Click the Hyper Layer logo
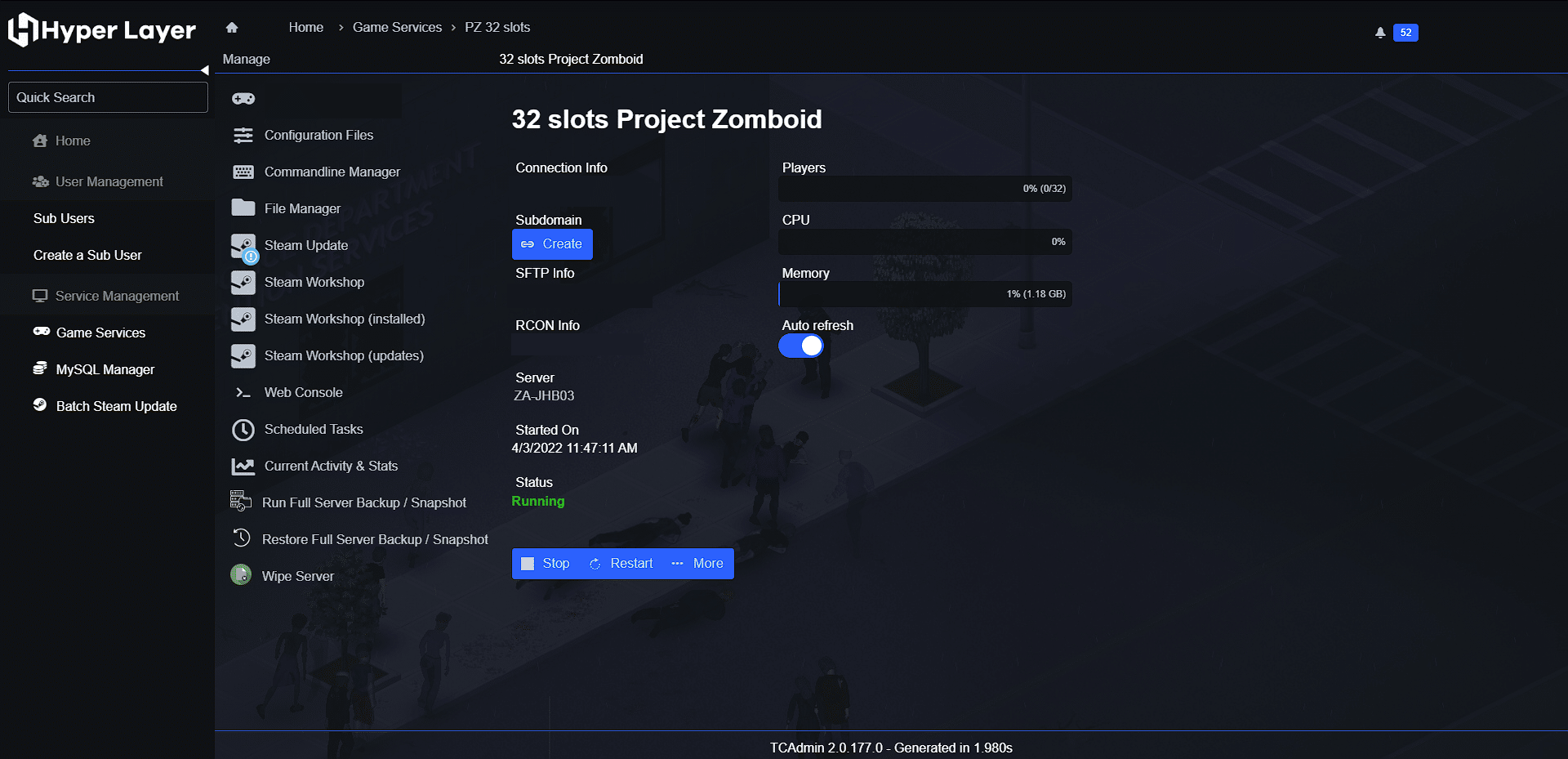Screen dimensions: 1568x759 102,30
